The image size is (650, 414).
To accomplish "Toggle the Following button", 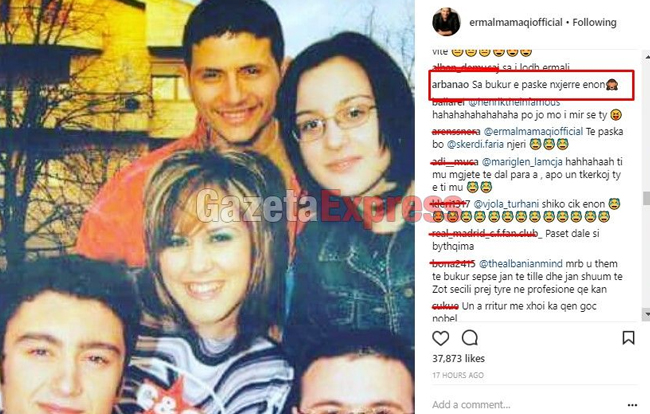I will coord(594,22).
